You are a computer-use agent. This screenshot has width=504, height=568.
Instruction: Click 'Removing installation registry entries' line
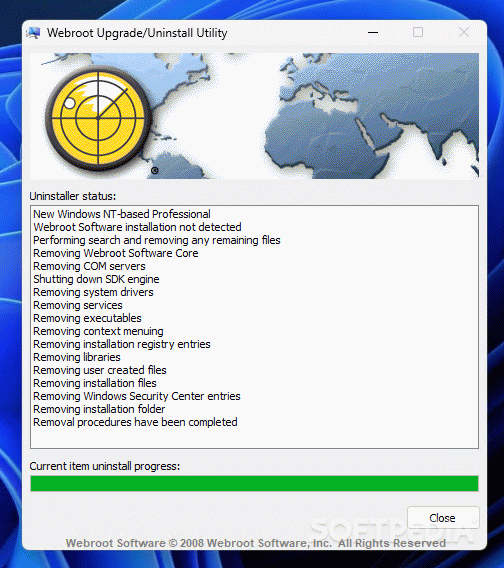pos(122,344)
